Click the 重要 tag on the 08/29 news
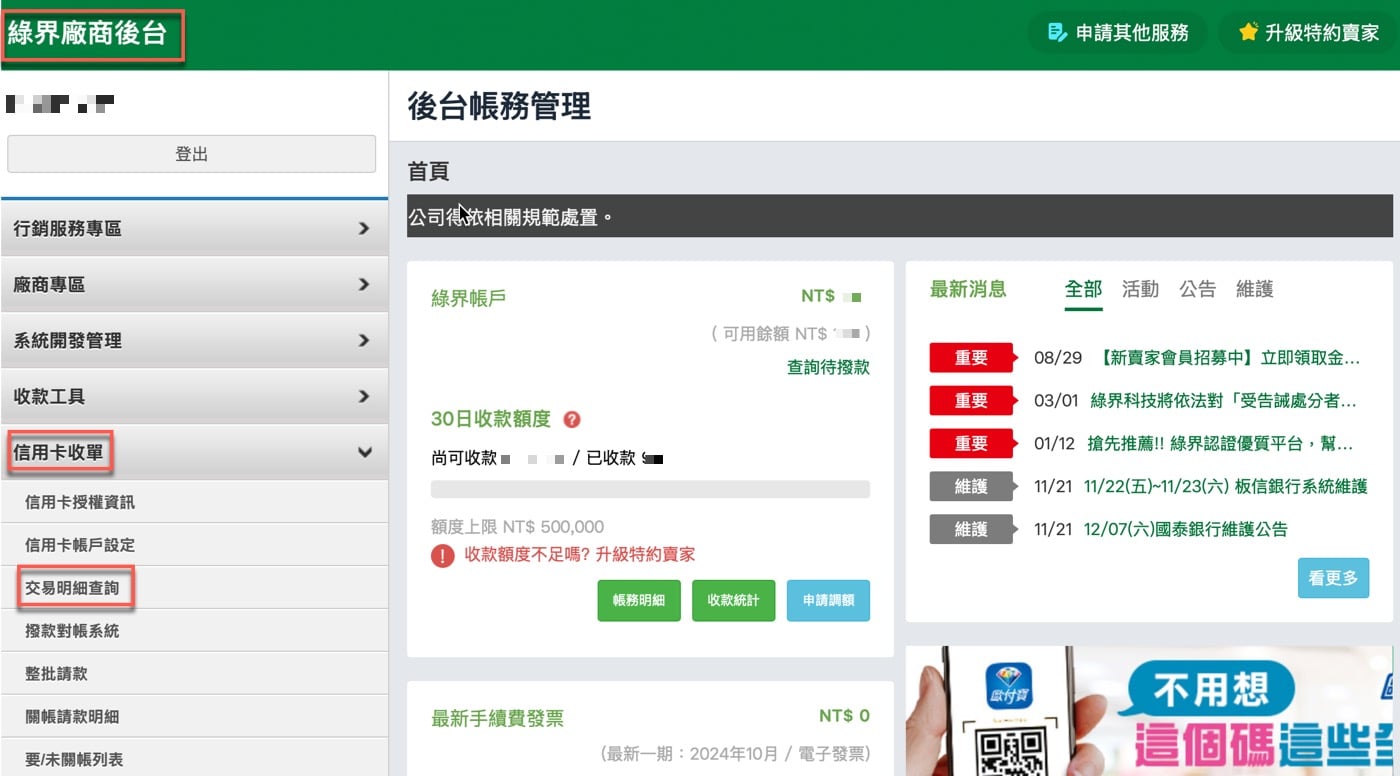 click(x=971, y=357)
